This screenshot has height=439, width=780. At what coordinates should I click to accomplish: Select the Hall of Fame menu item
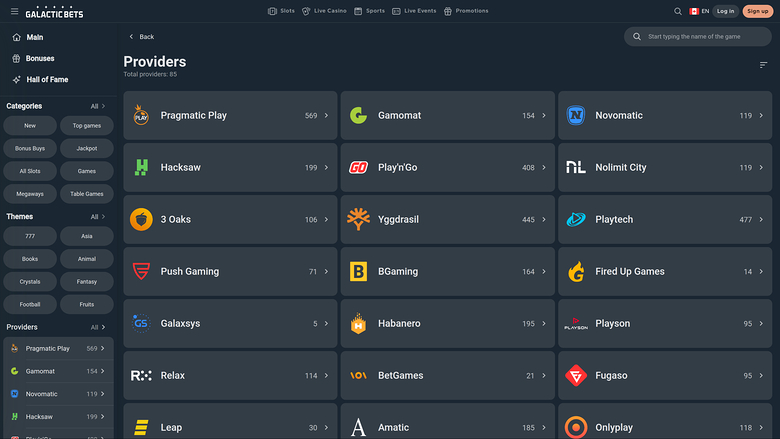46,79
